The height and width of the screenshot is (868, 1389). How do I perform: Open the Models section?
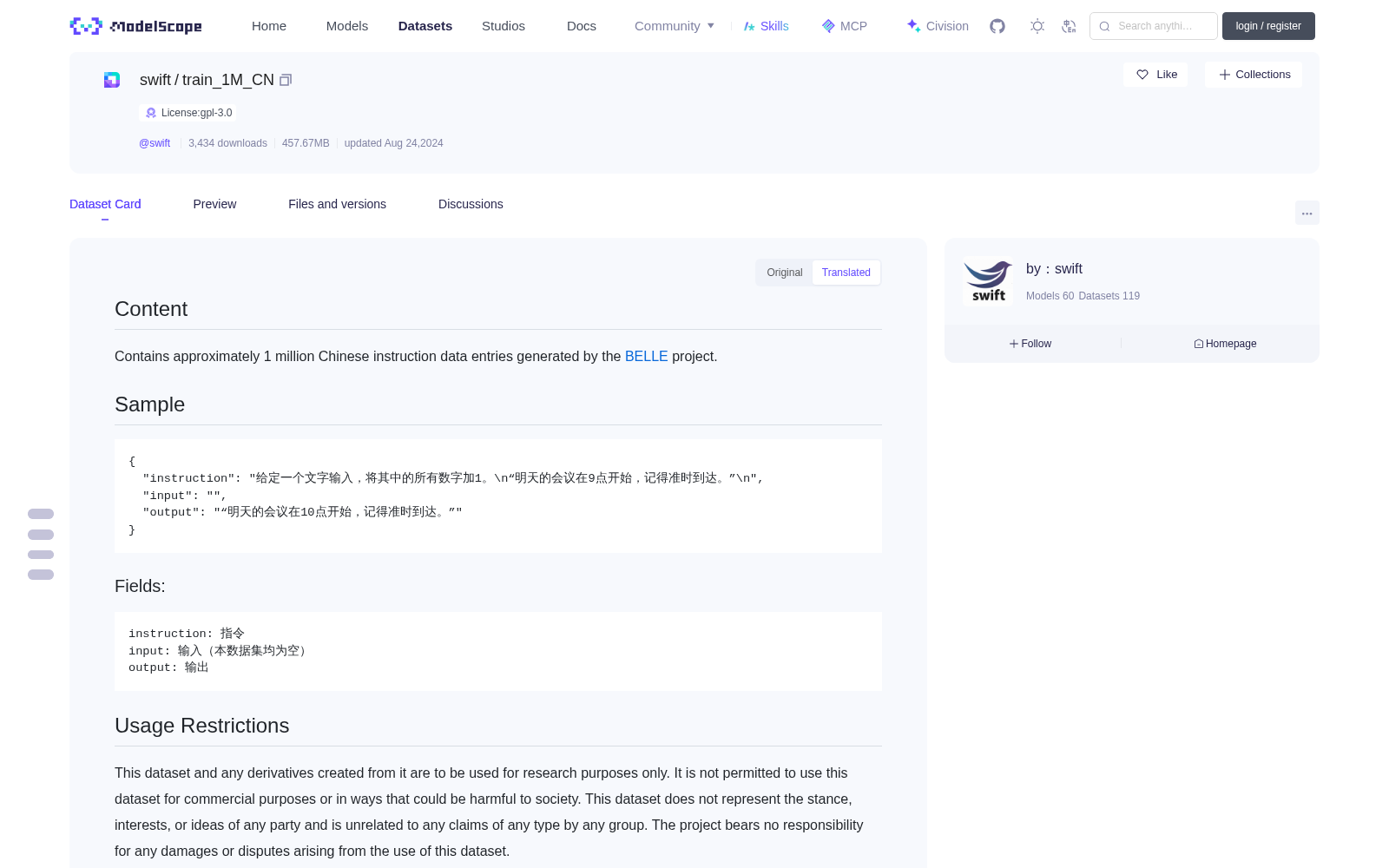pyautogui.click(x=347, y=26)
